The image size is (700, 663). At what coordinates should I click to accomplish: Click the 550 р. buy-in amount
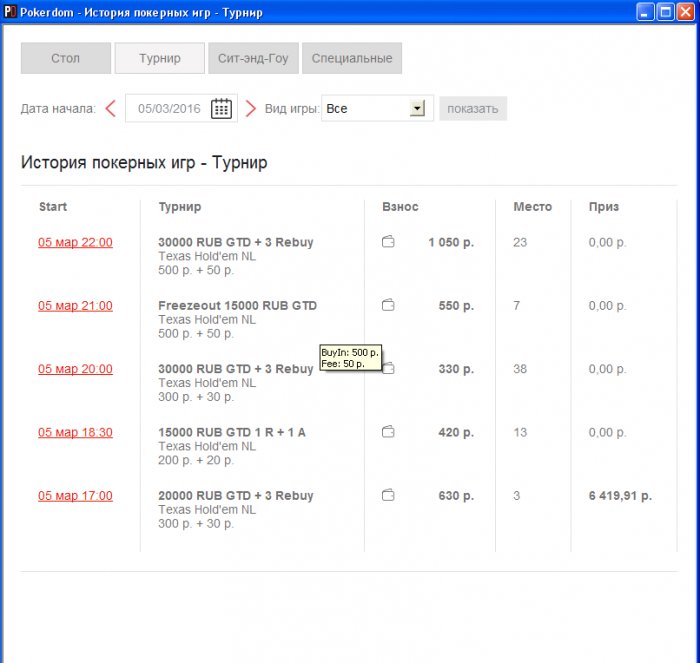coord(456,305)
